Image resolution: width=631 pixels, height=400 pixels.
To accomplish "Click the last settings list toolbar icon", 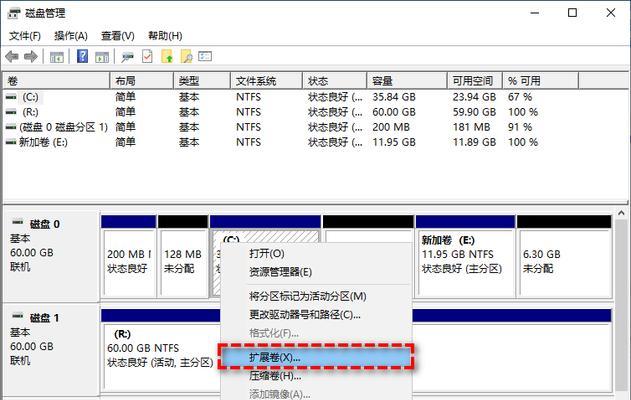I will click(x=205, y=56).
